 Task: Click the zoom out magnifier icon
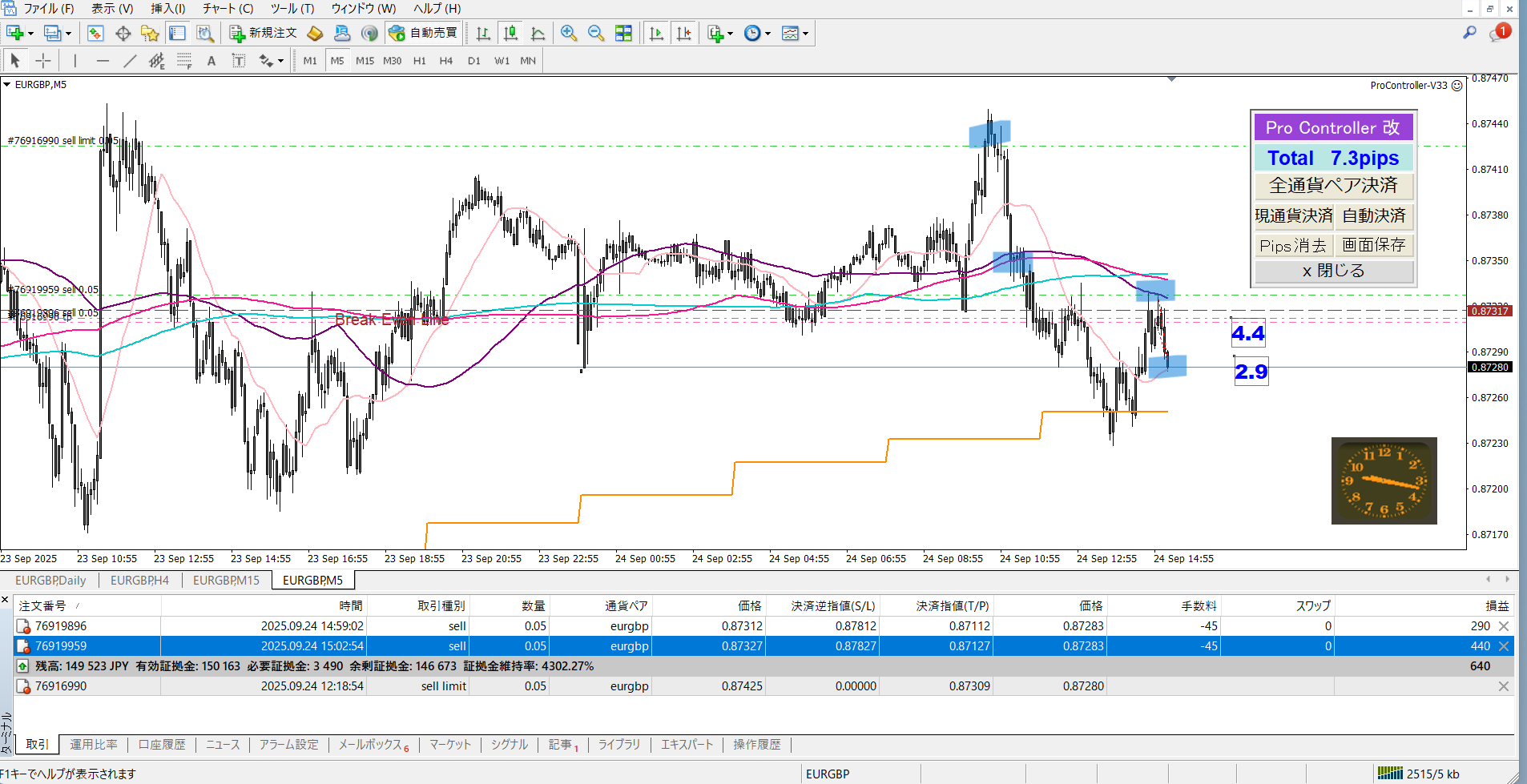click(x=596, y=33)
